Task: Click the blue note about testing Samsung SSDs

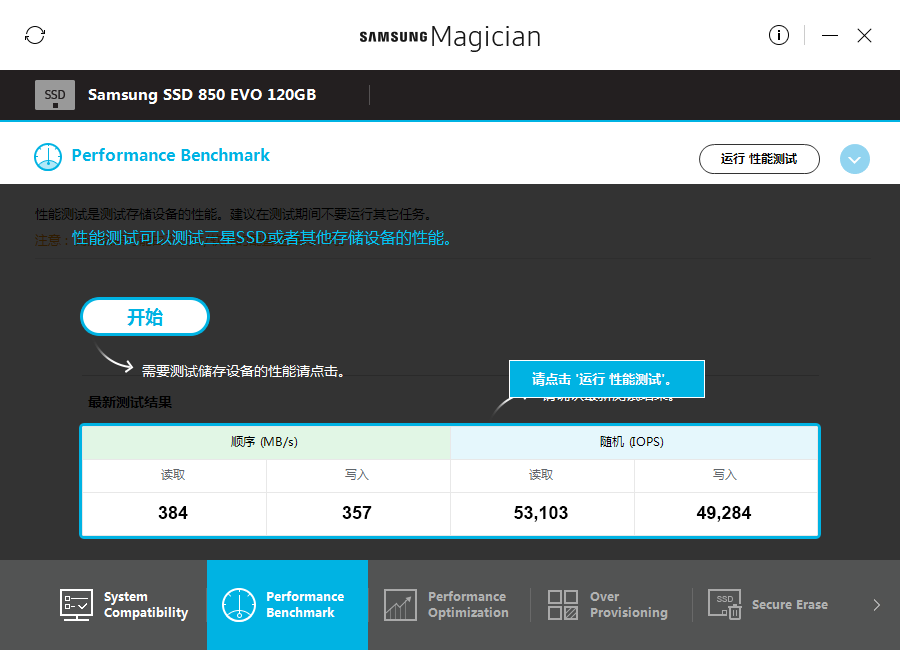Action: click(261, 238)
